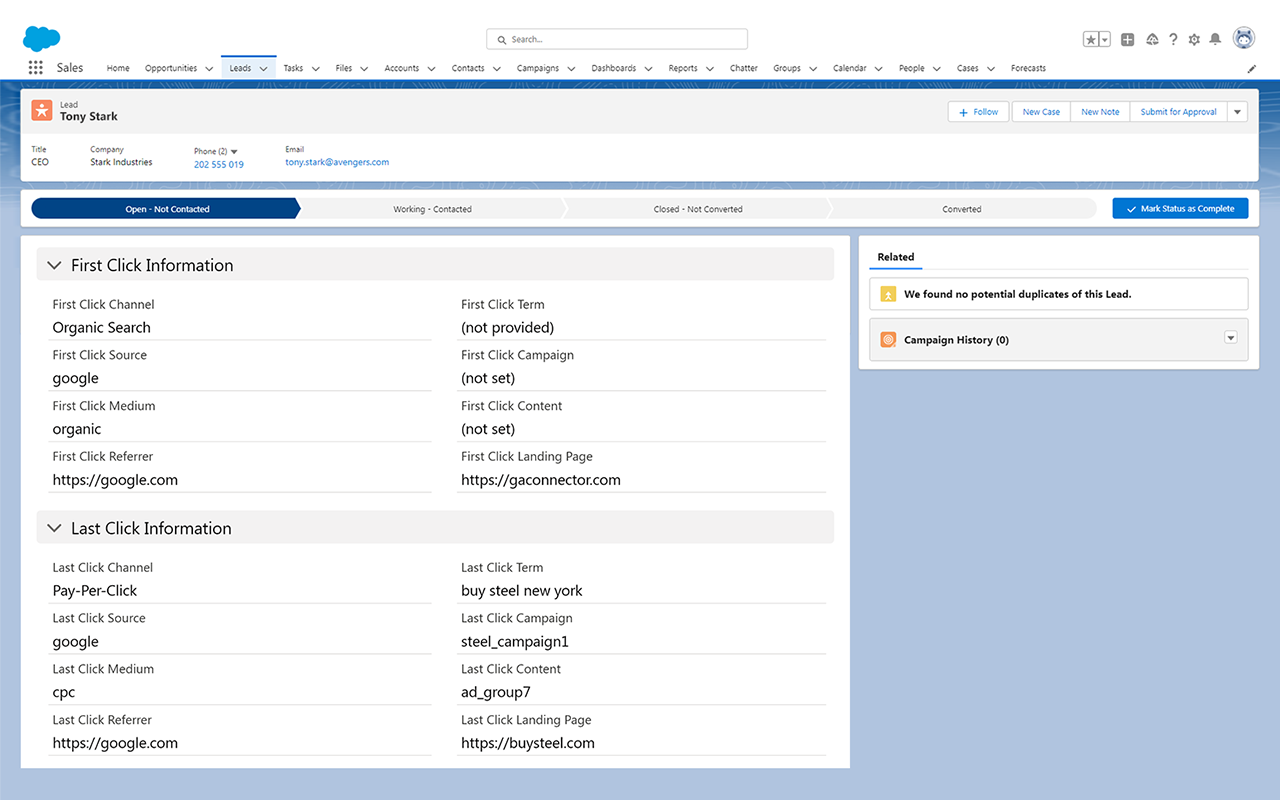Open the Help question mark icon

click(x=1173, y=39)
